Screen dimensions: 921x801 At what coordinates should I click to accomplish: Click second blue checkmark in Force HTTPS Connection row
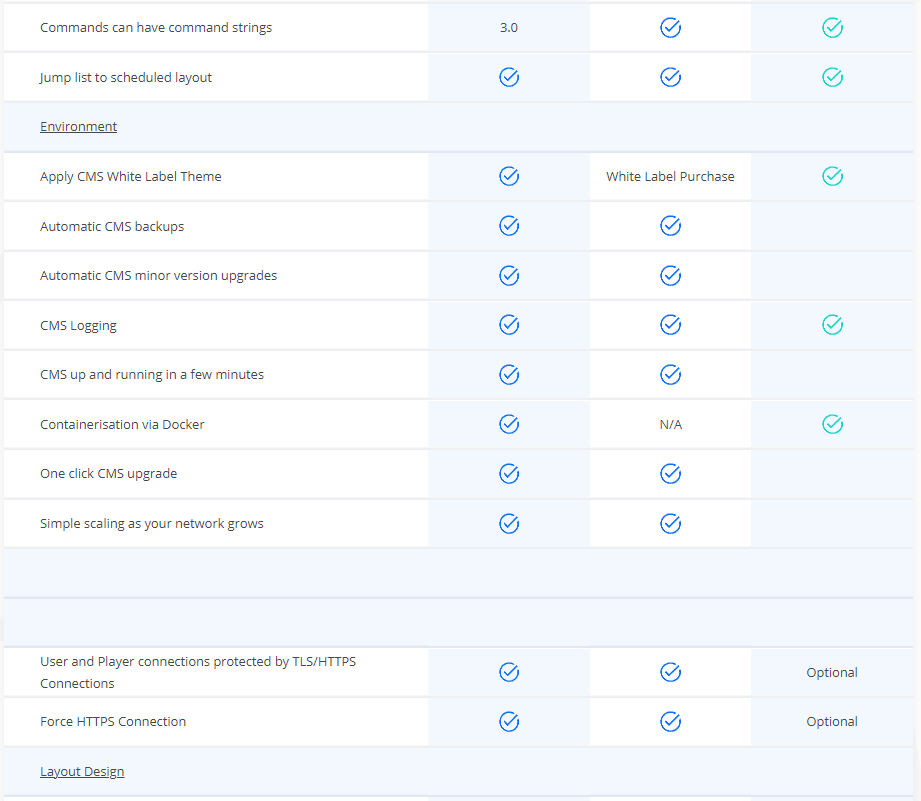670,721
